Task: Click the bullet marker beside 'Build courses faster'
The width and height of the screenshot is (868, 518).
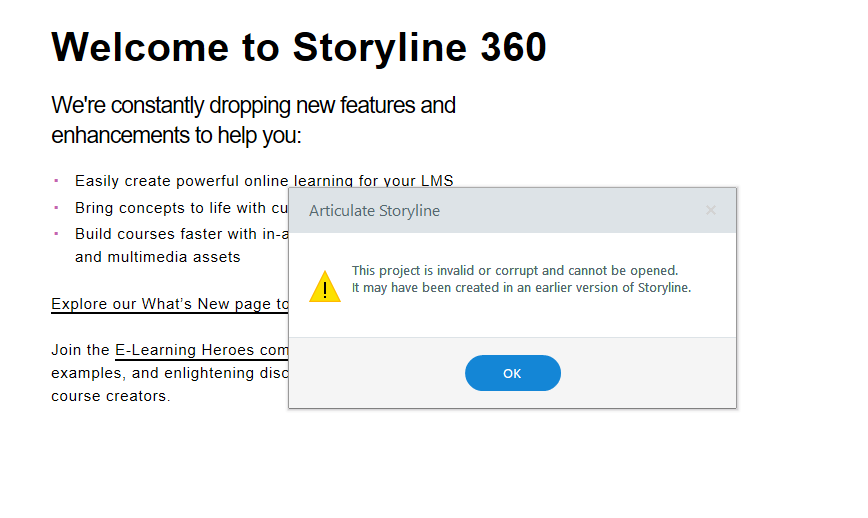Action: tap(56, 233)
